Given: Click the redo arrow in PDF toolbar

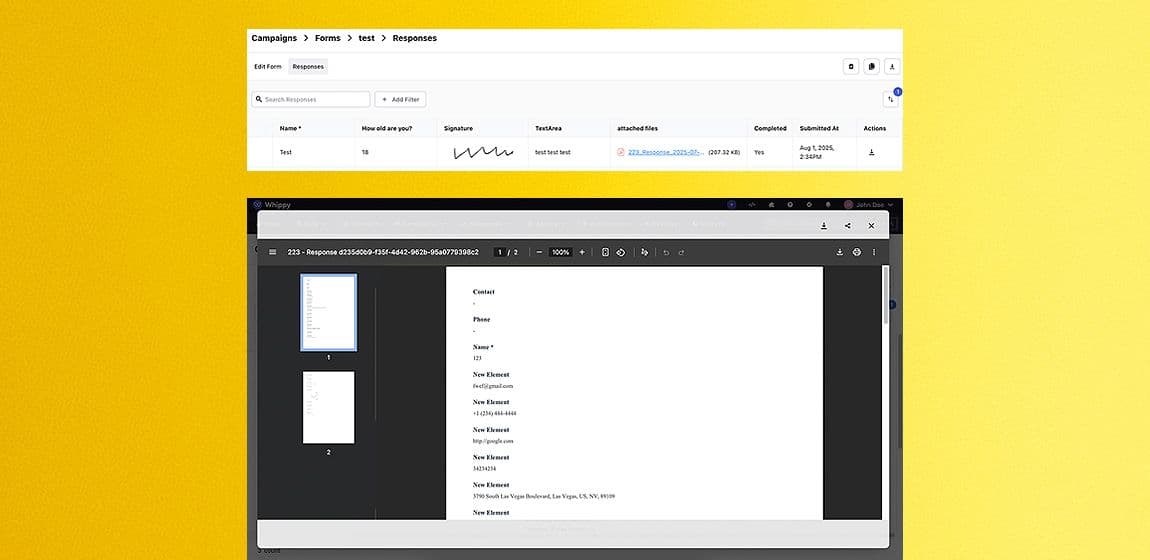Looking at the screenshot, I should [681, 252].
